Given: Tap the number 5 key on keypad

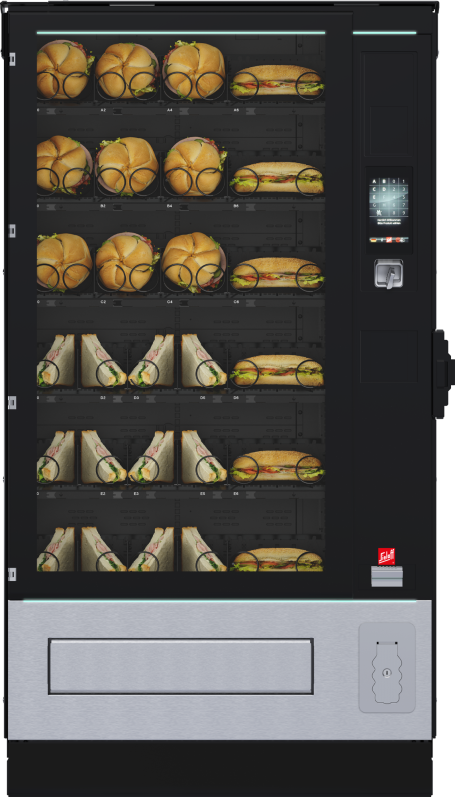Looking at the screenshot, I should tap(404, 197).
